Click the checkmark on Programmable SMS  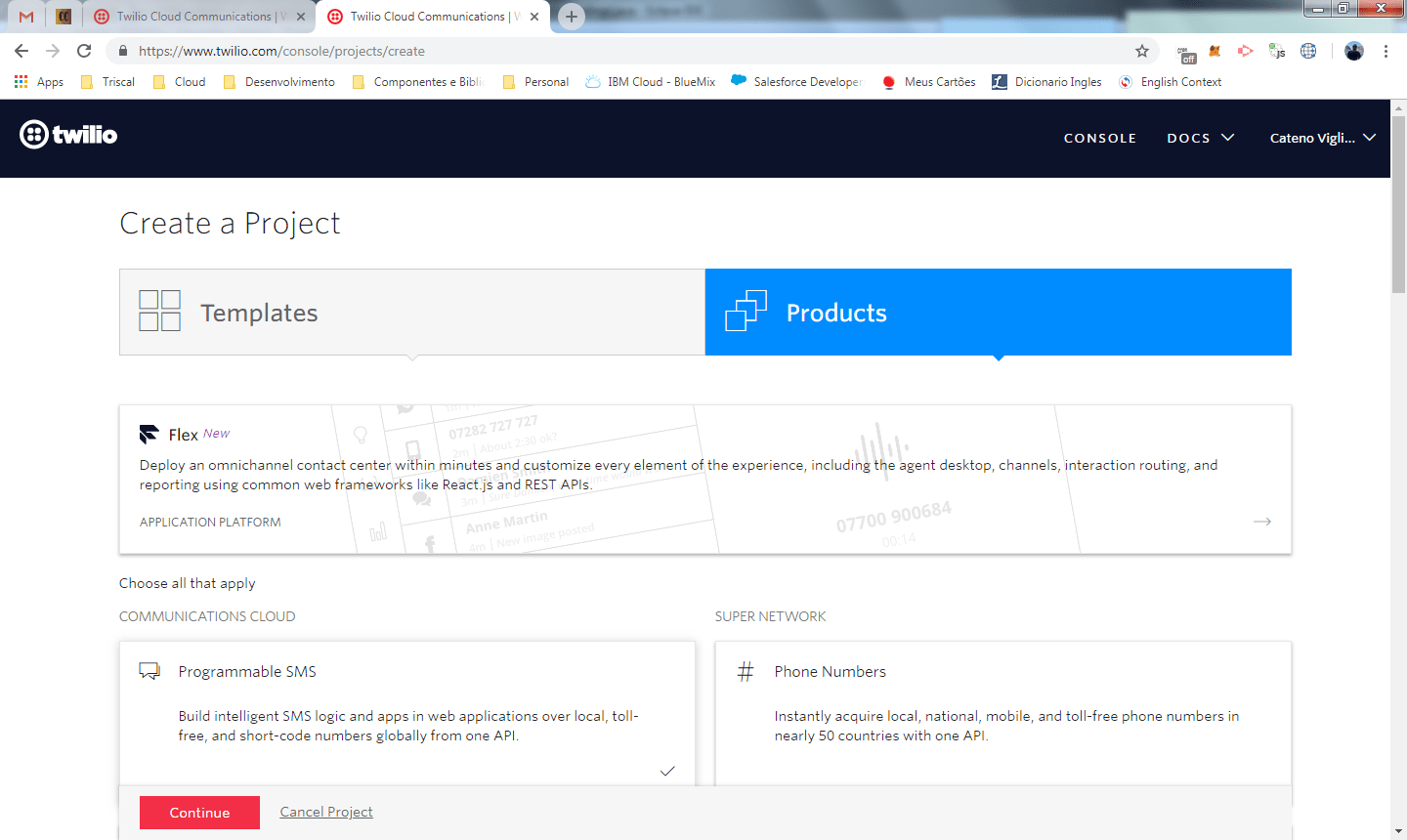(x=667, y=771)
